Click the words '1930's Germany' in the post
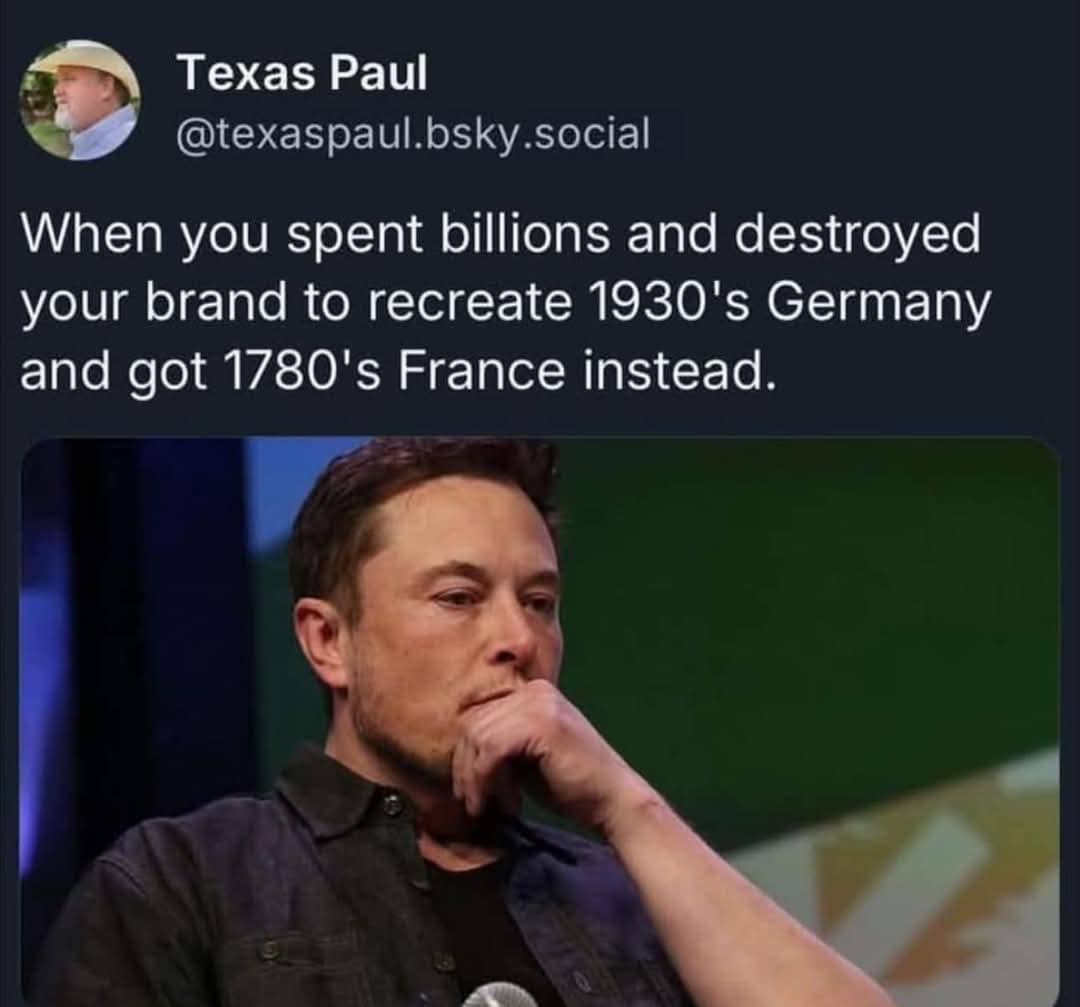This screenshot has height=1007, width=1080. [x=789, y=302]
